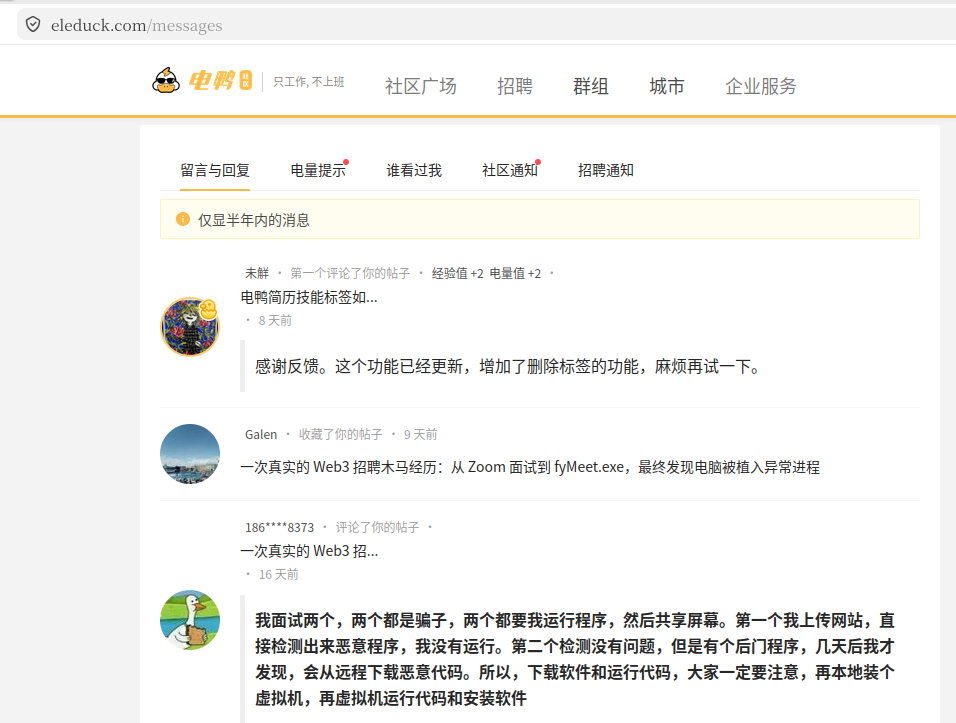Click the info icon in half-year notice
Image resolution: width=956 pixels, height=723 pixels.
(x=182, y=219)
